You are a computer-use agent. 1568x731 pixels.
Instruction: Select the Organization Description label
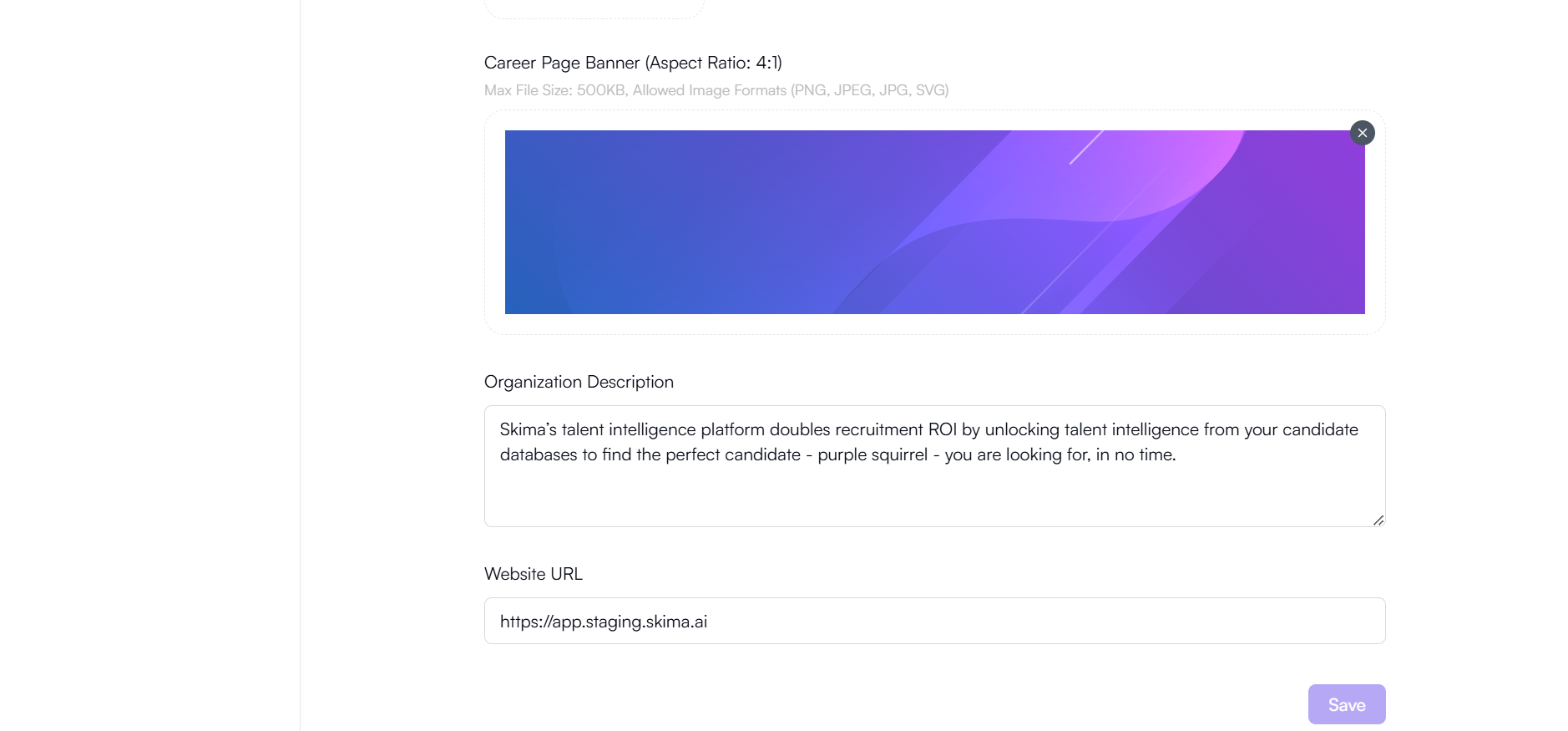tap(579, 382)
